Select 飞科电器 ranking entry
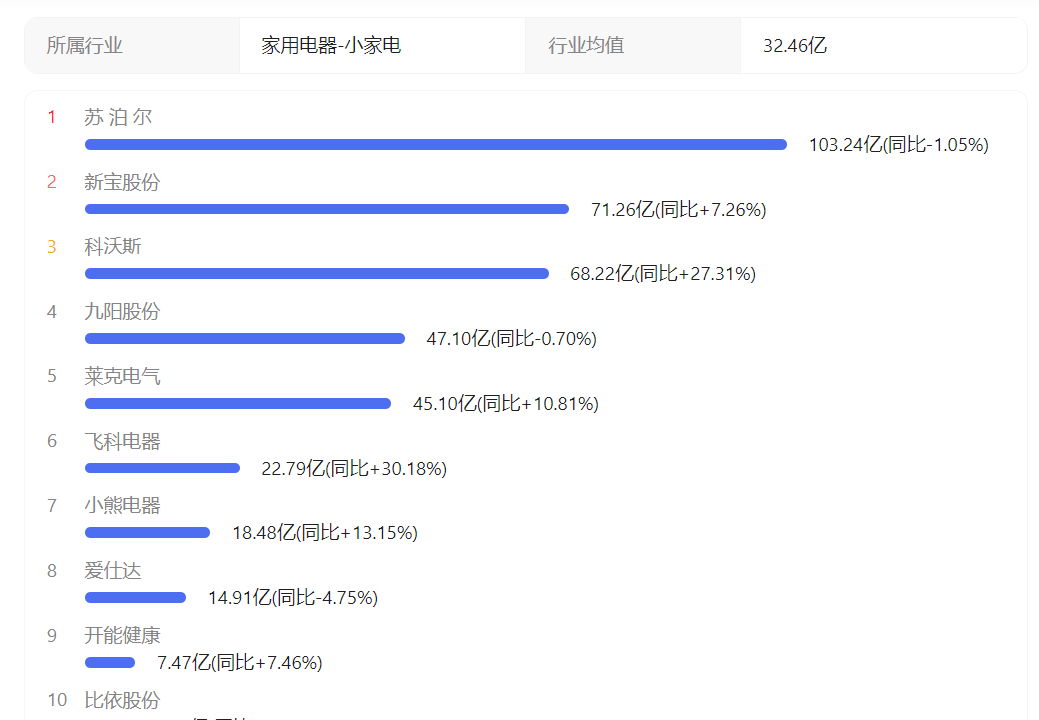1039x720 pixels. [x=122, y=441]
